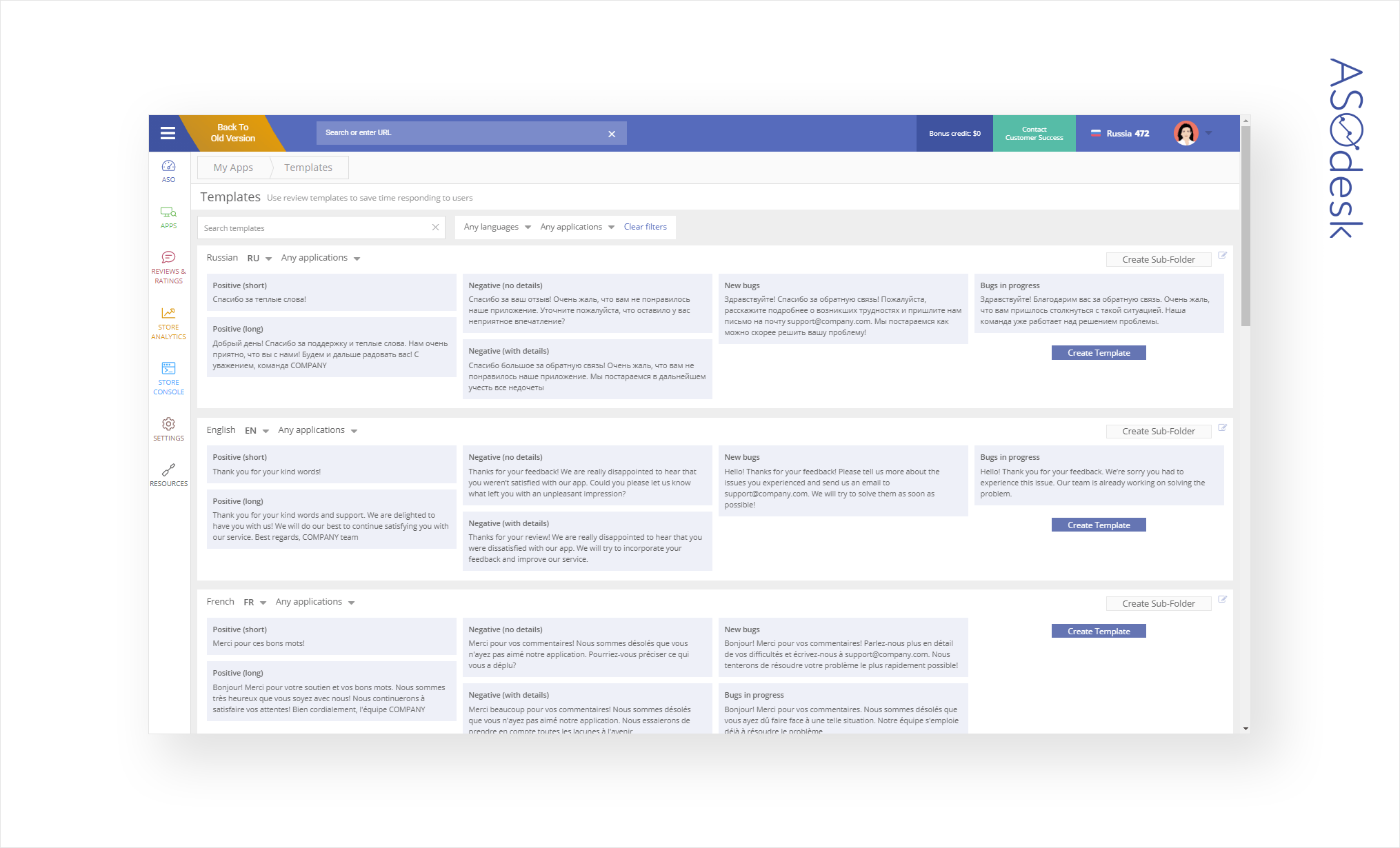Click the hamburger menu icon

tap(168, 132)
